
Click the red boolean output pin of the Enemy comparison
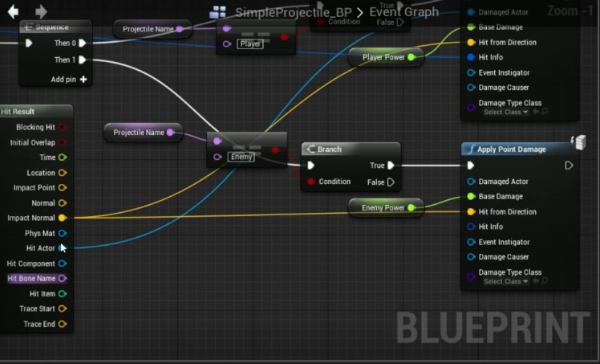275,150
